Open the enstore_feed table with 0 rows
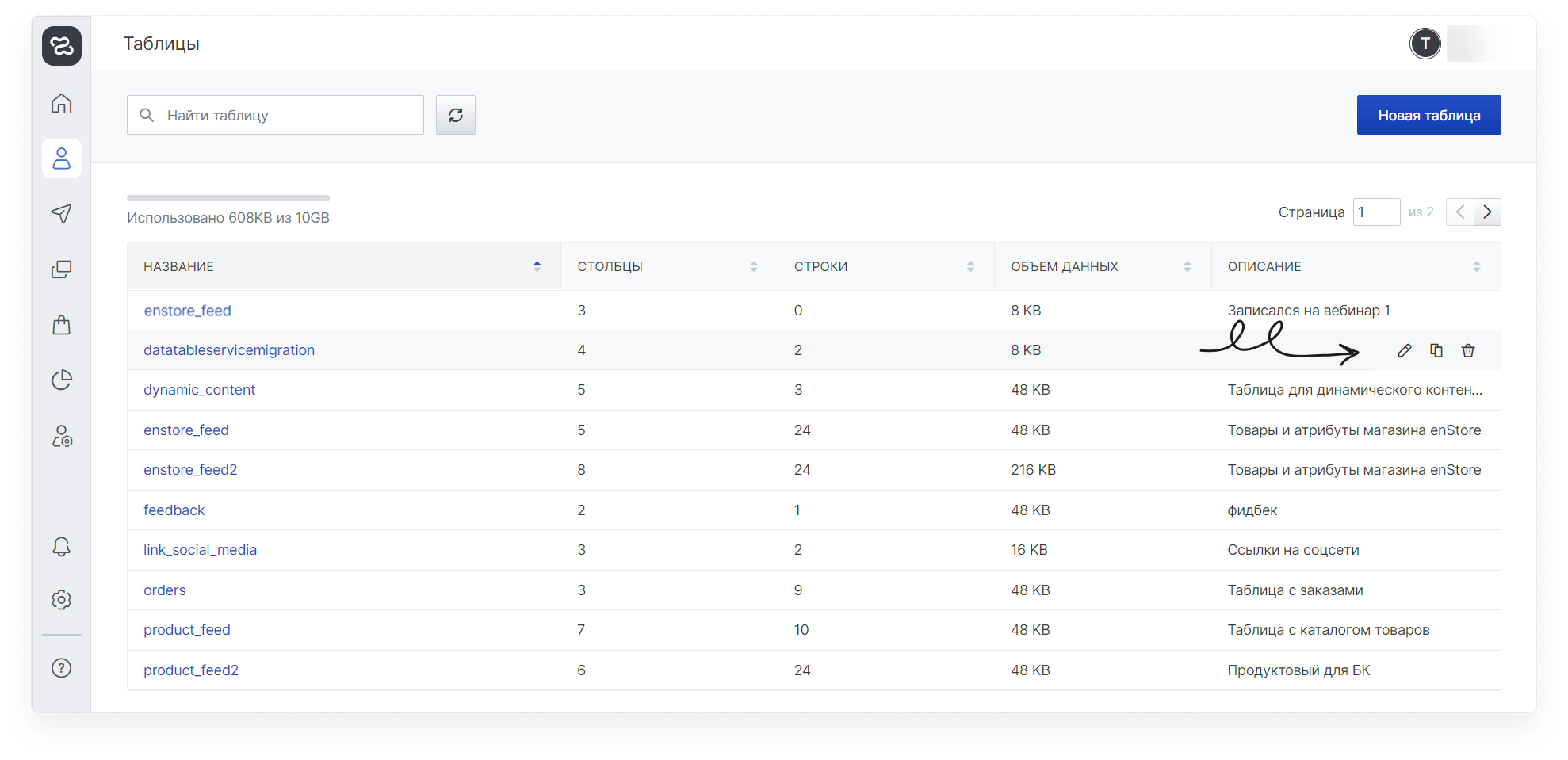Image resolution: width=1568 pixels, height=760 pixels. click(x=188, y=311)
